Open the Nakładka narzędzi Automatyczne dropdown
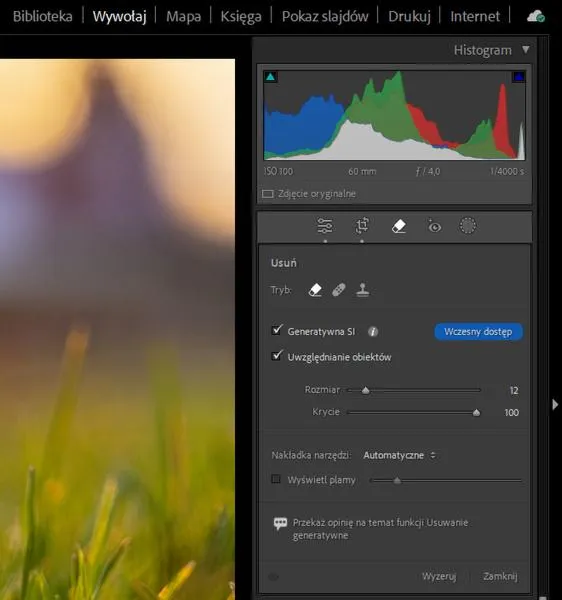This screenshot has height=600, width=562. coord(399,455)
